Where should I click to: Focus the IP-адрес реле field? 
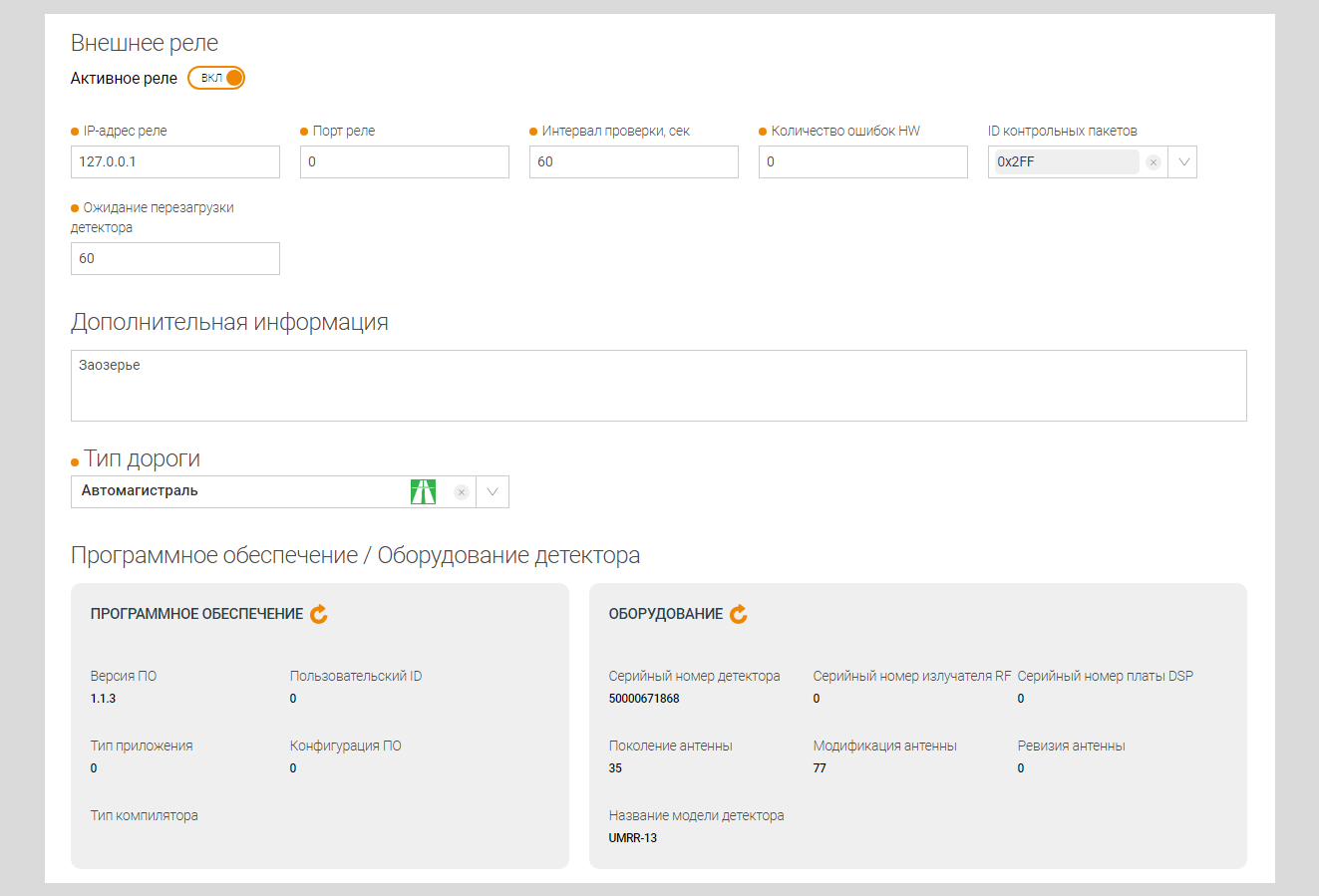pos(175,162)
